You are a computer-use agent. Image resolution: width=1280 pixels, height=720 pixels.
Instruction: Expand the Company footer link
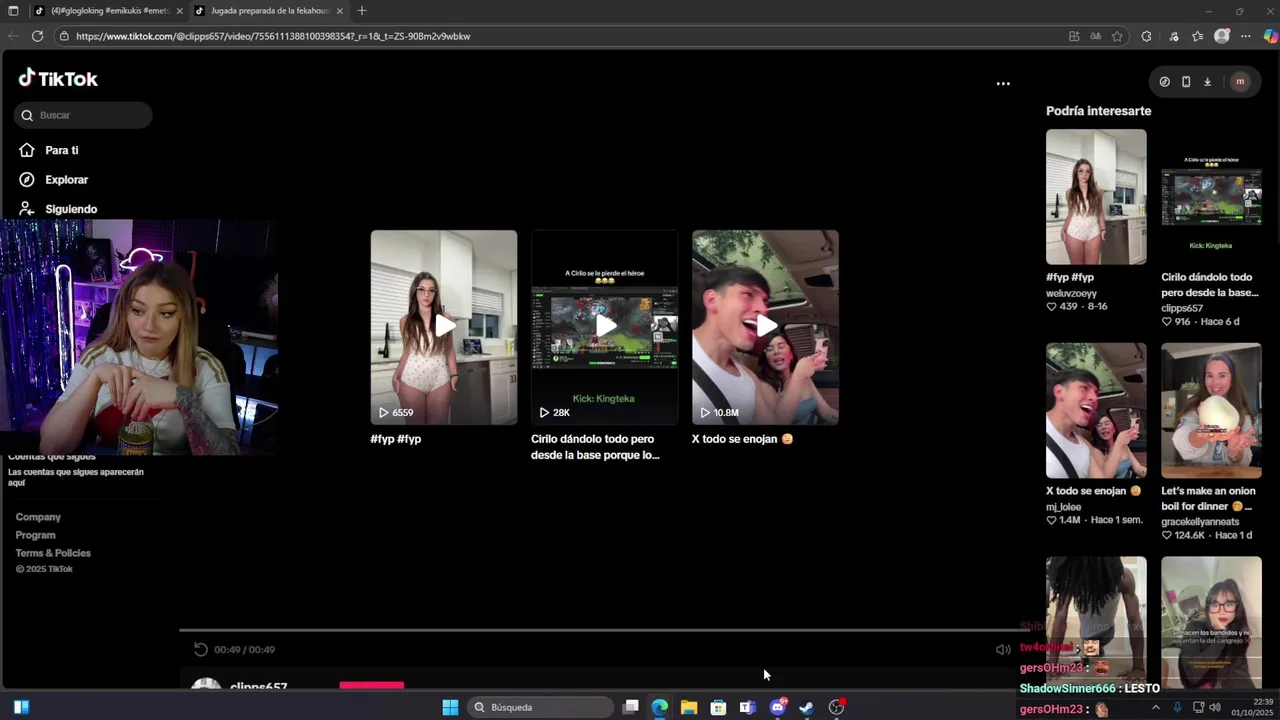tap(38, 517)
